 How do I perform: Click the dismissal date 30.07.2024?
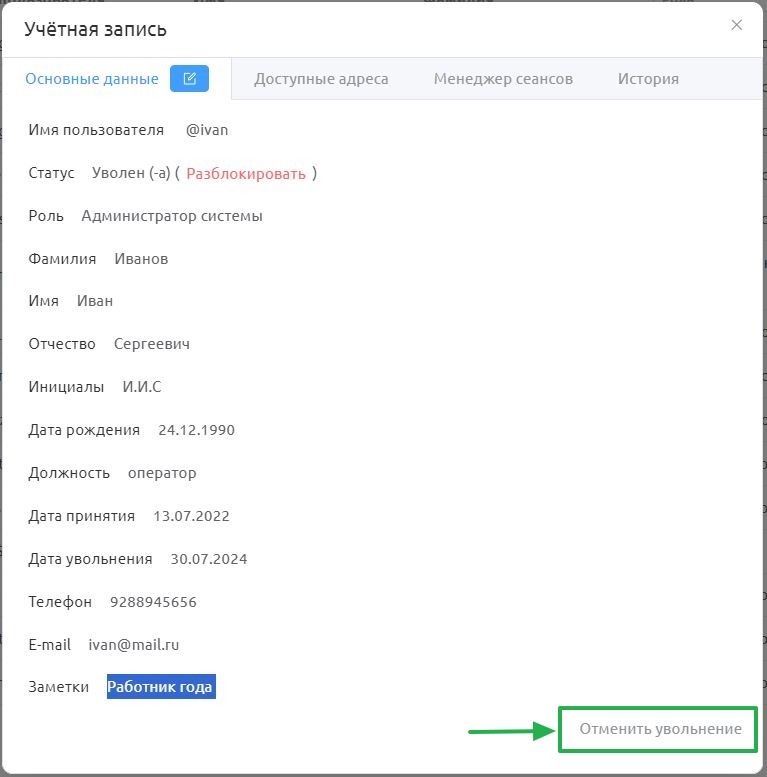[x=209, y=559]
